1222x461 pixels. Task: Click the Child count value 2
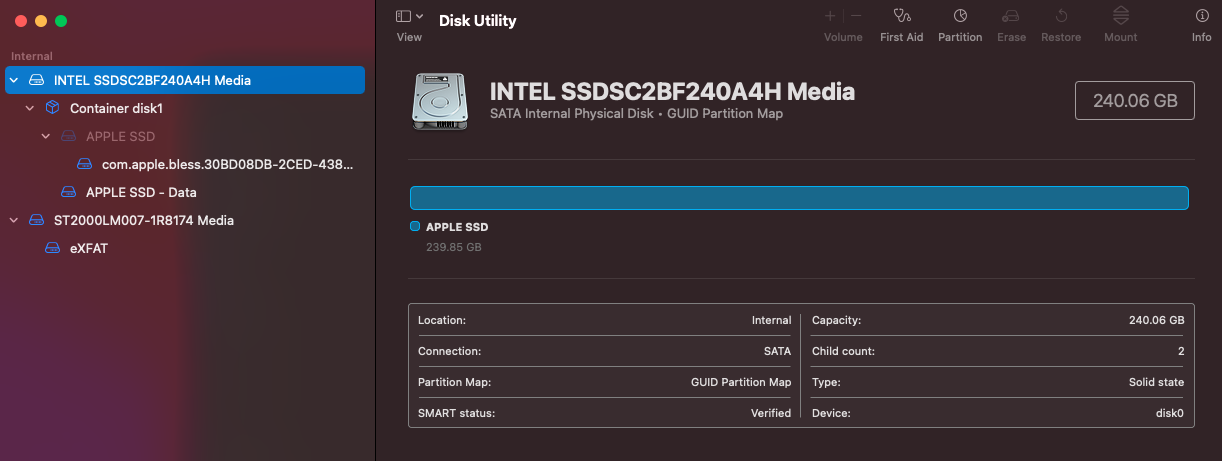click(1181, 351)
